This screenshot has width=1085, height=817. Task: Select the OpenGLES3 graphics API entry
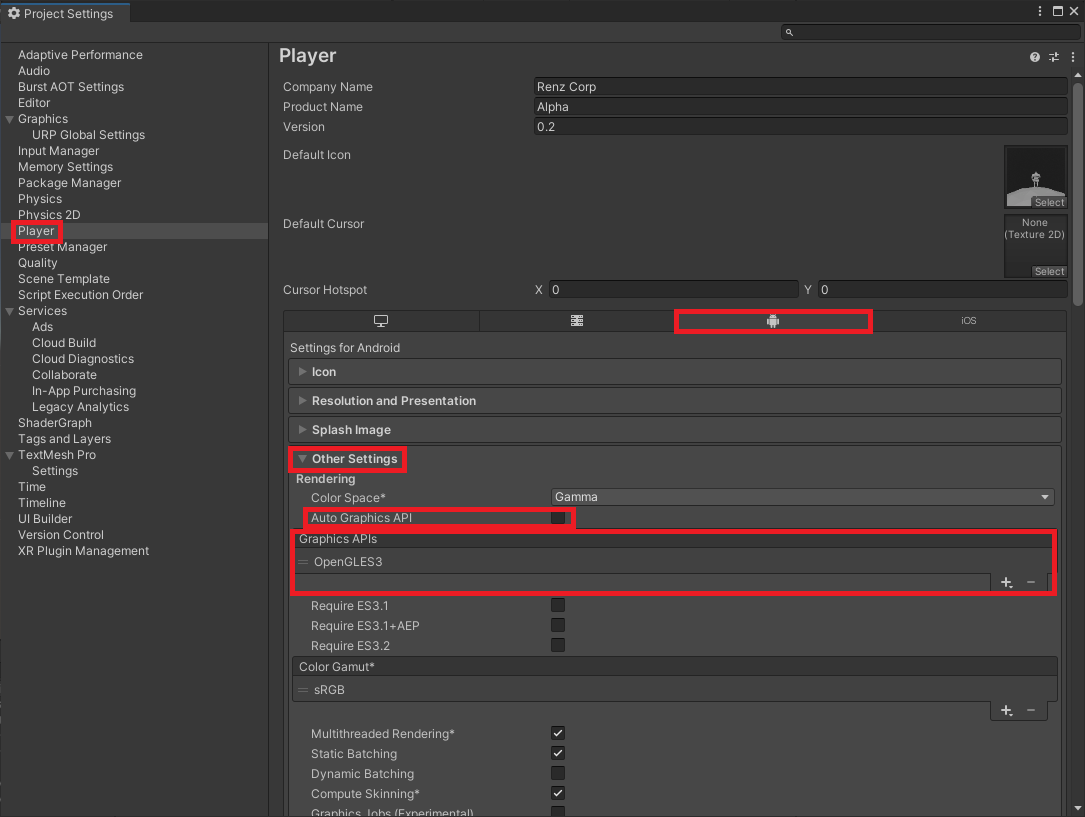pos(348,562)
